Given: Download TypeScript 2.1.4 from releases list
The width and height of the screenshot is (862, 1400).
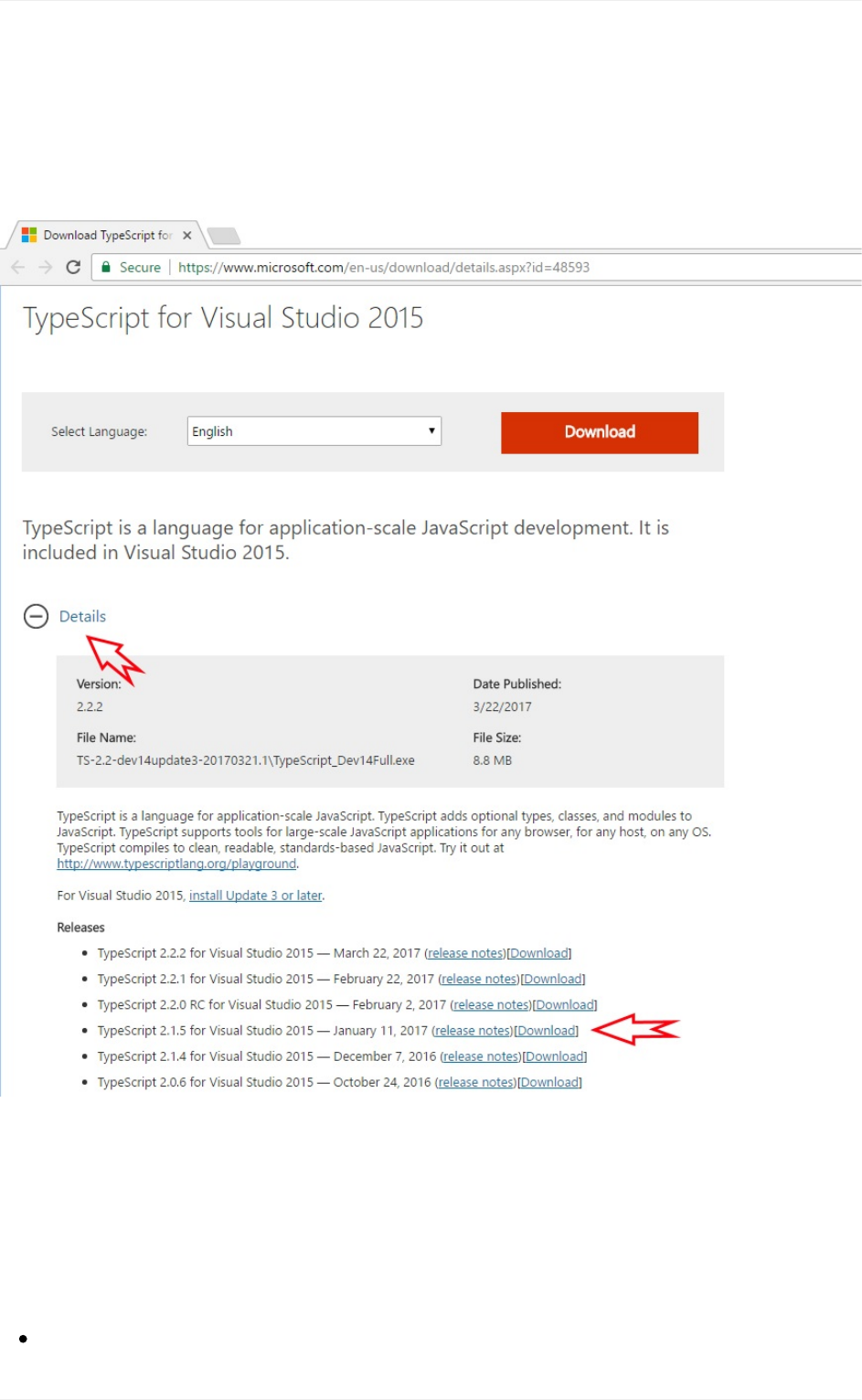Looking at the screenshot, I should (555, 1056).
